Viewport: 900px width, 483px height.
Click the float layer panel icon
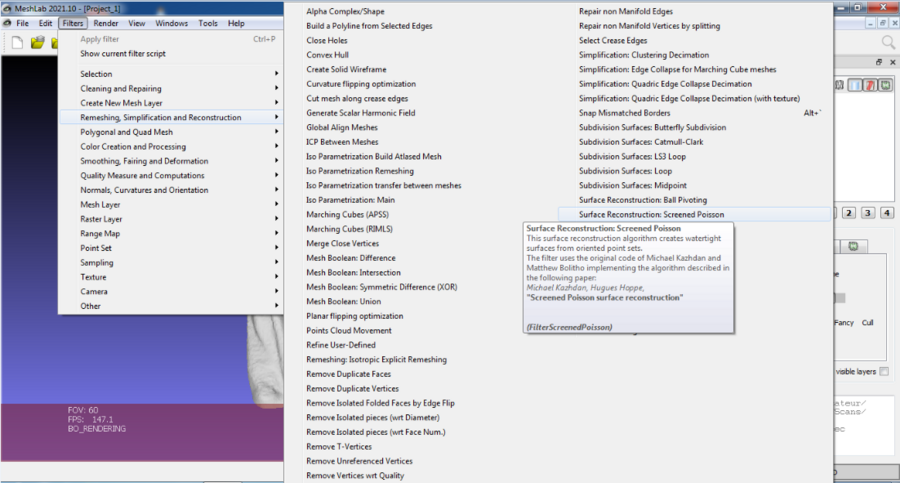pyautogui.click(x=878, y=62)
